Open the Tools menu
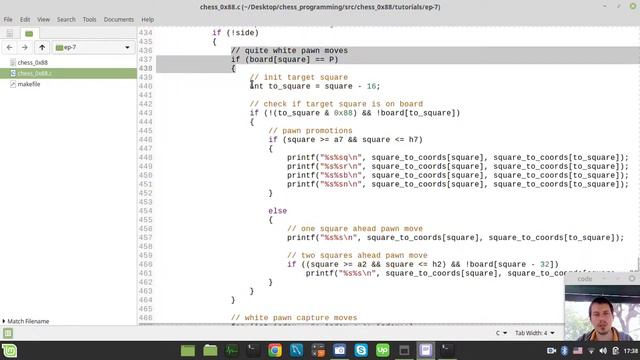Screen dimensions: 640x360 (89, 19)
